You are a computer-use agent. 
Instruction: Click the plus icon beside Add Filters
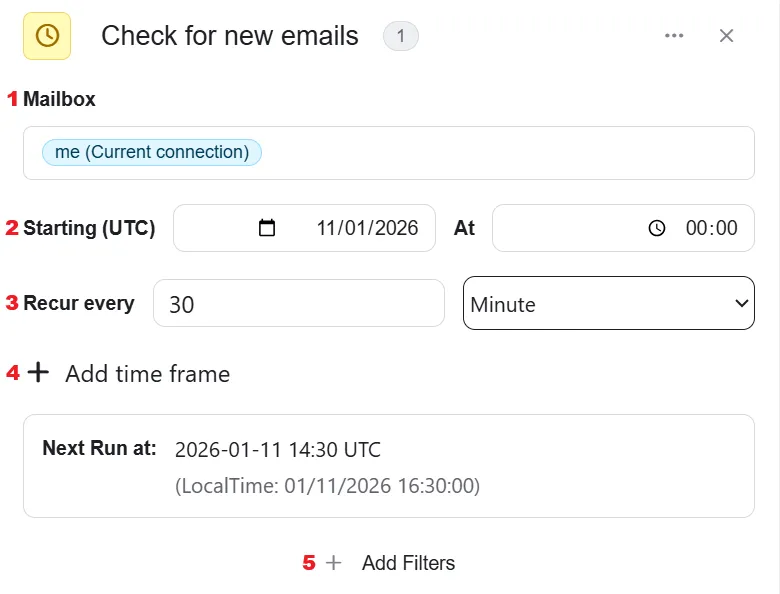[x=333, y=563]
